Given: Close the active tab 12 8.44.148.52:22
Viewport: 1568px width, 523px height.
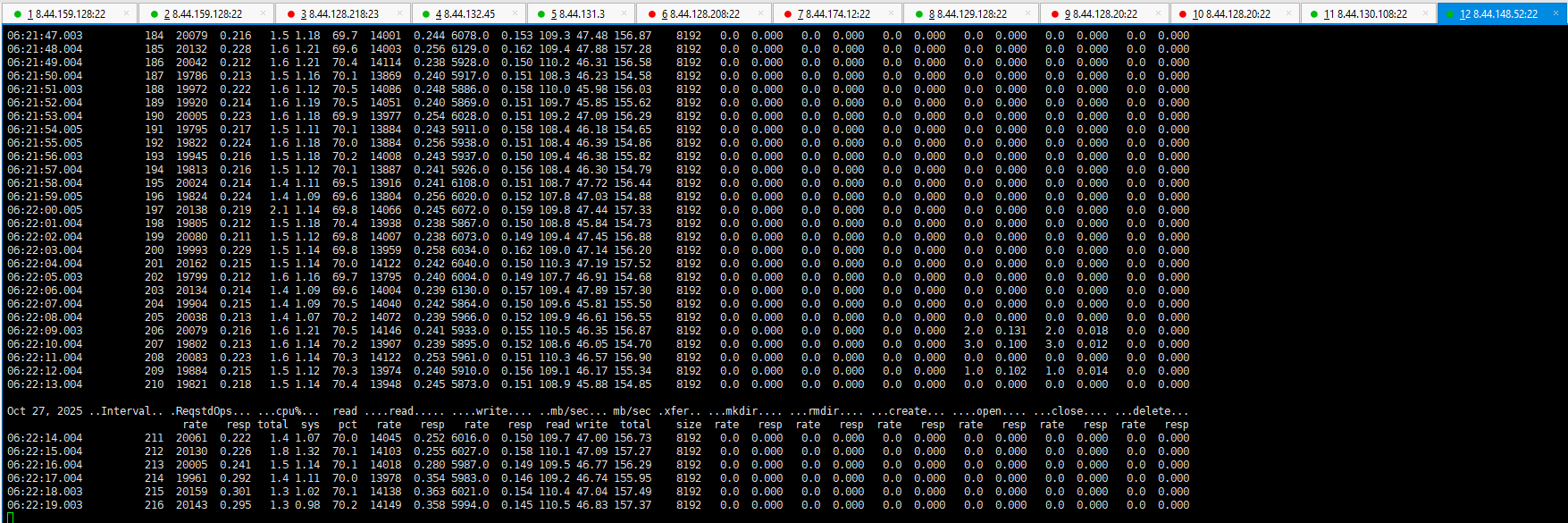Looking at the screenshot, I should click(1555, 13).
